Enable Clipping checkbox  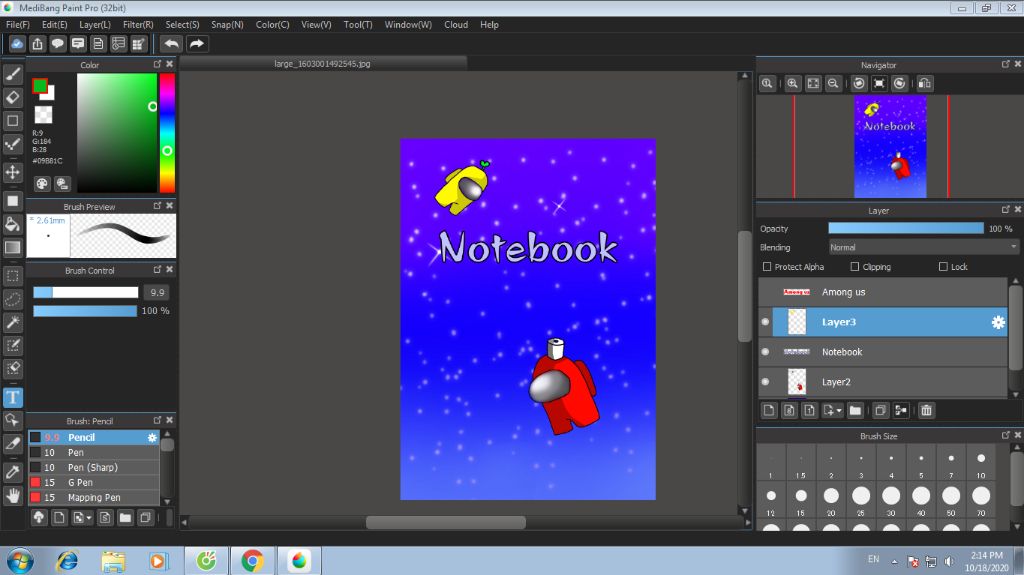855,267
